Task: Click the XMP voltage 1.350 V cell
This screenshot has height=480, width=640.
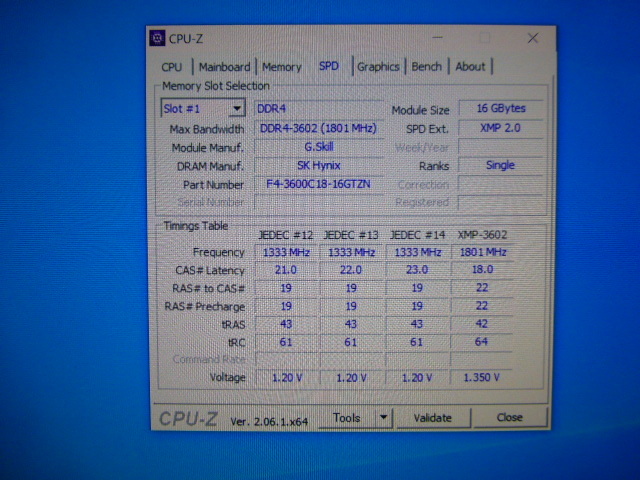Action: point(482,377)
